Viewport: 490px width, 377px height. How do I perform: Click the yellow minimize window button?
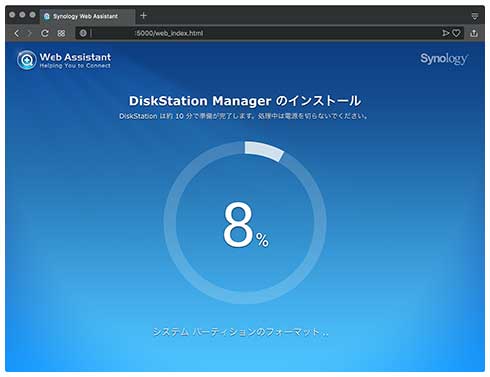pos(22,15)
